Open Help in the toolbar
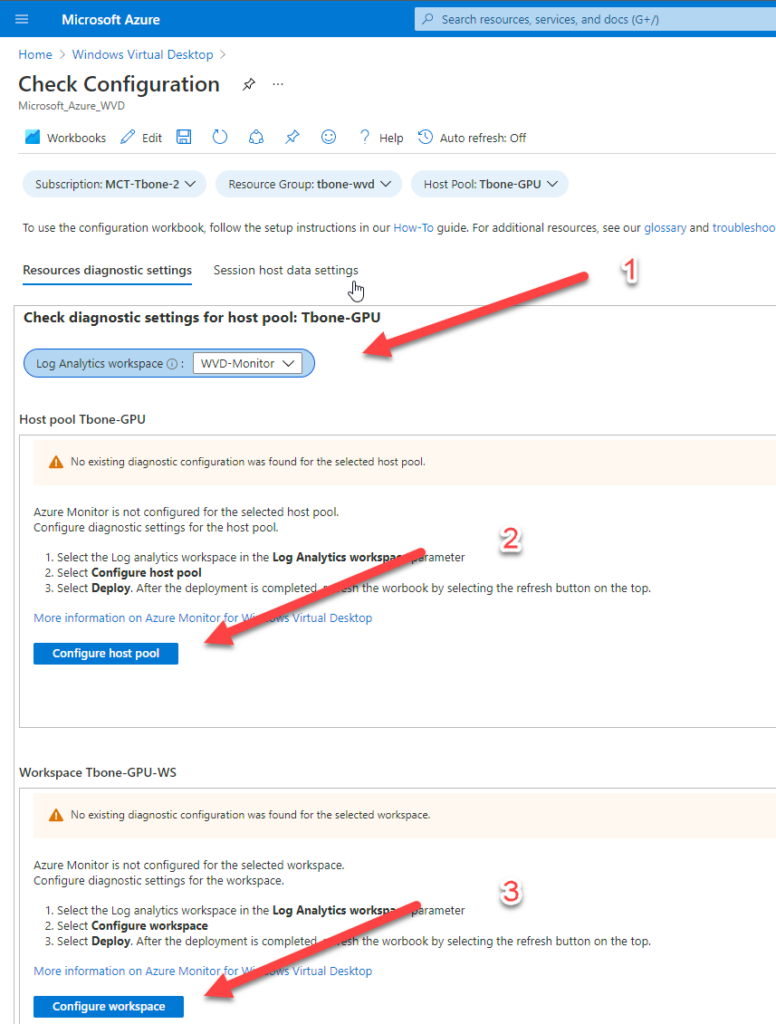Screen dimensions: 776x1024 (x=381, y=138)
